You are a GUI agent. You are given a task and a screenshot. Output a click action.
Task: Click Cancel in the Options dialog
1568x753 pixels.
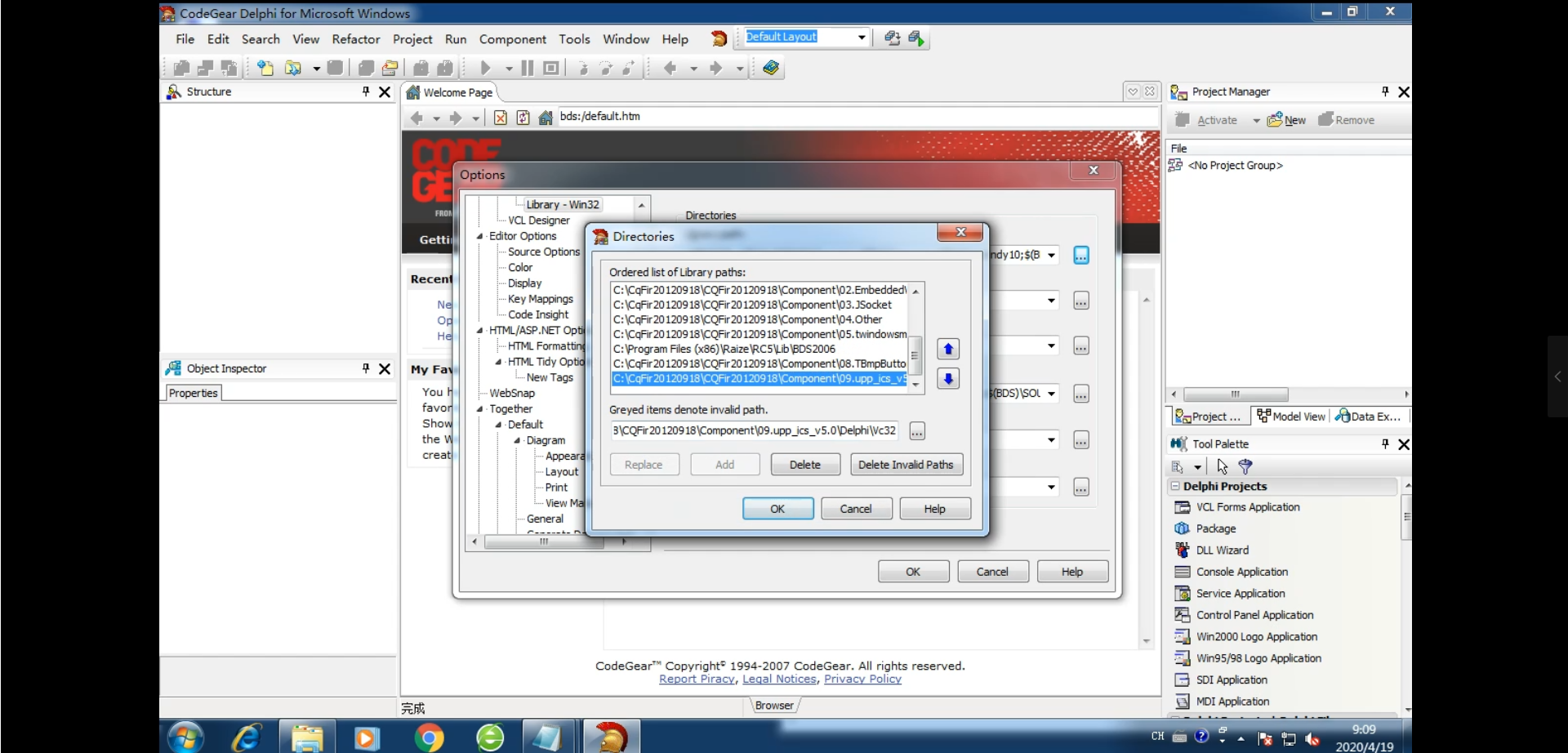click(992, 572)
